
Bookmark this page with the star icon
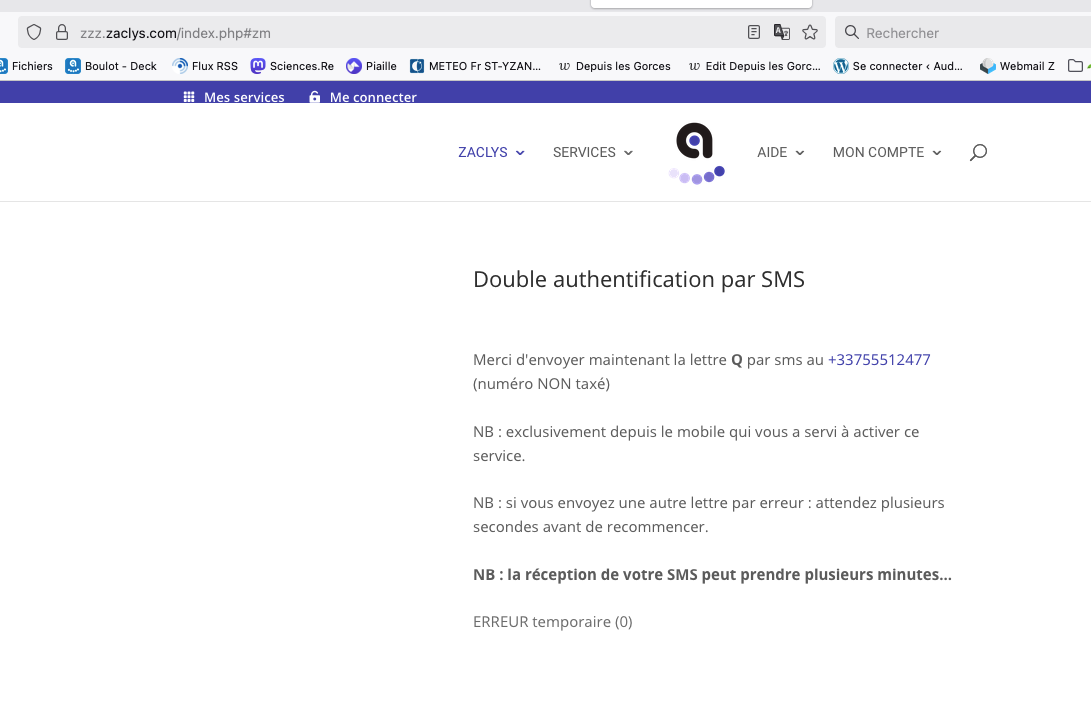click(810, 32)
